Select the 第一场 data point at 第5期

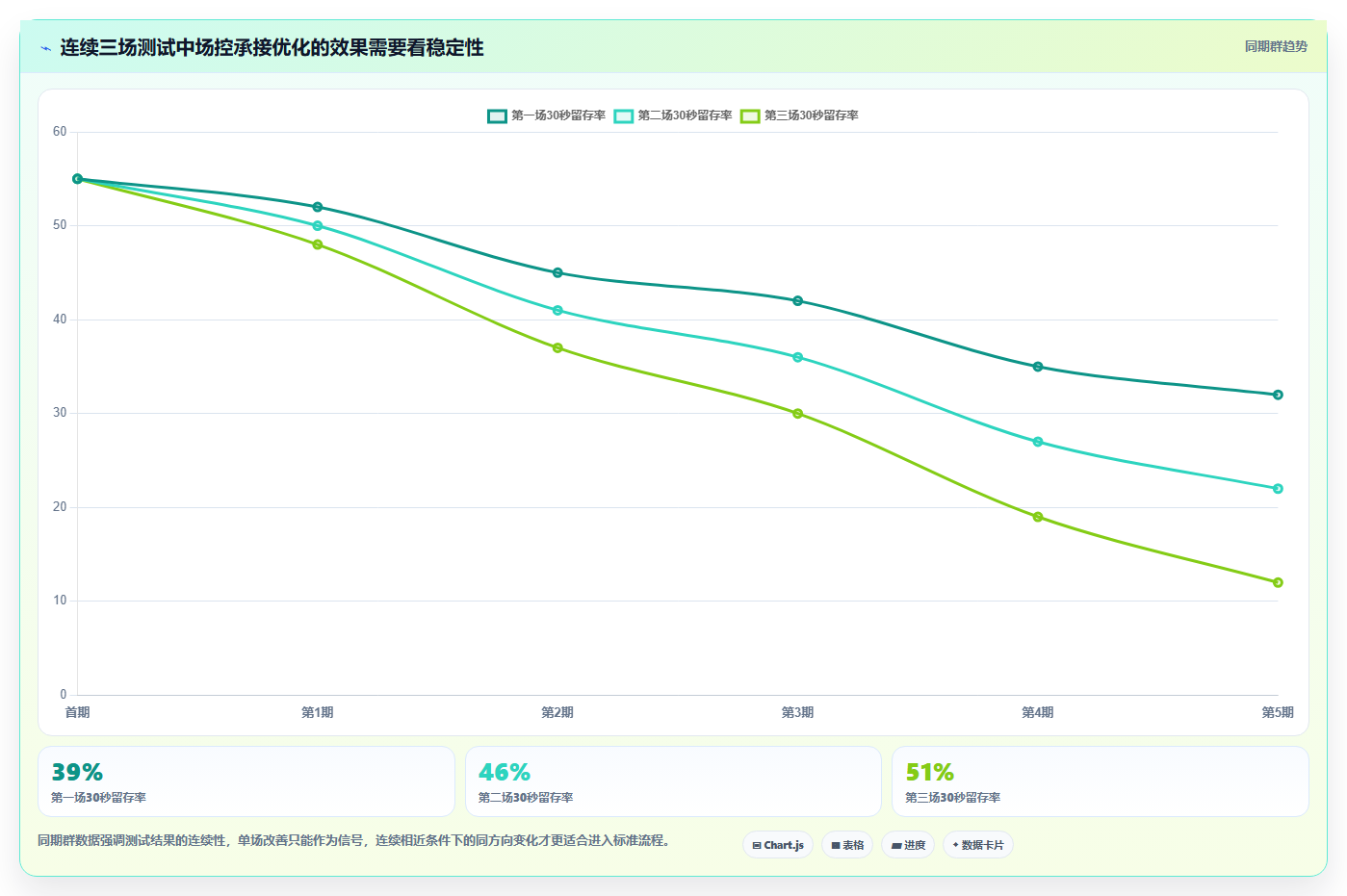(x=1278, y=395)
